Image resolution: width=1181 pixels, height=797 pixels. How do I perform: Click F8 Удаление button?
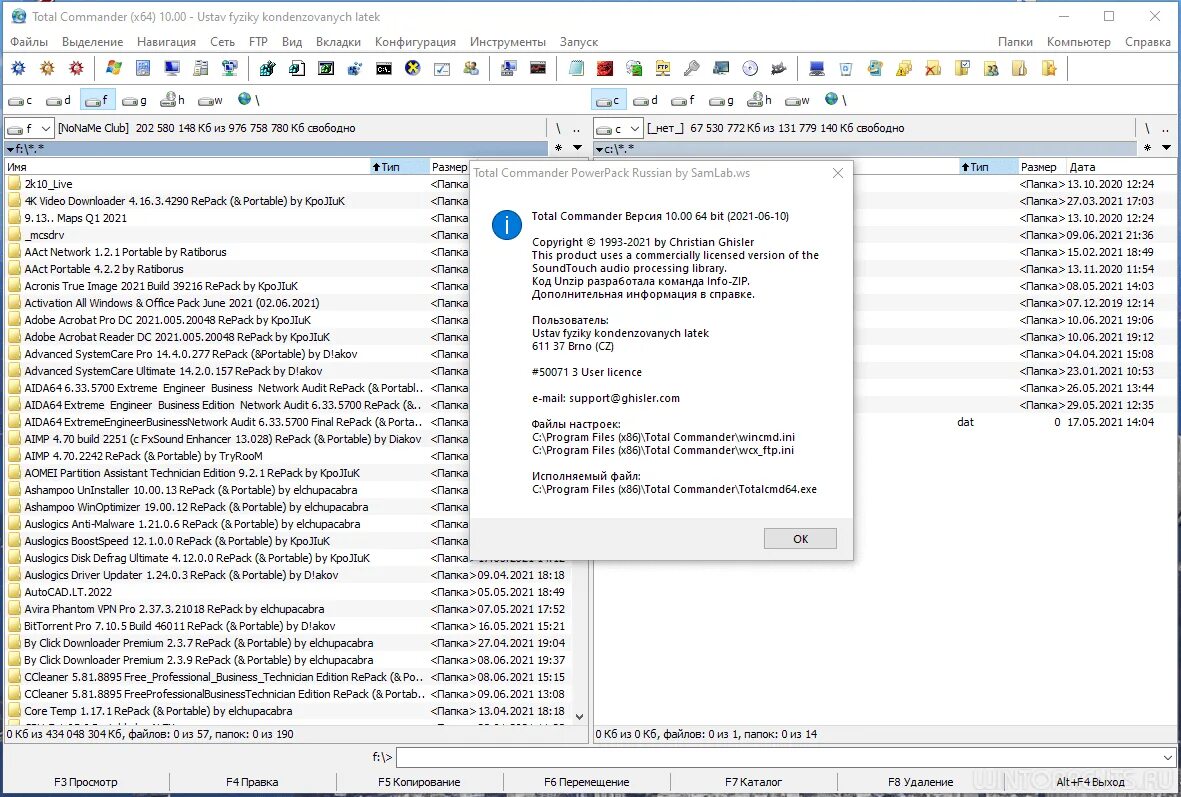(920, 782)
